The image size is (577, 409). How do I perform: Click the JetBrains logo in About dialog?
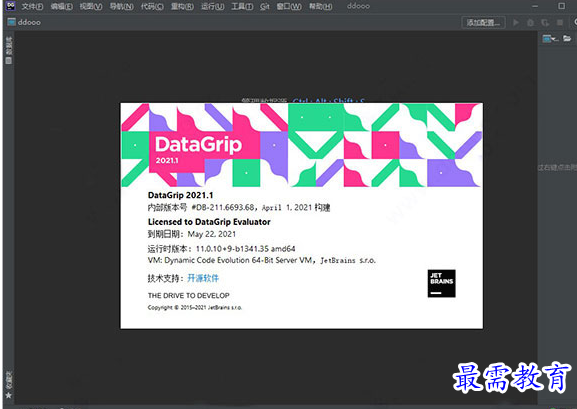coord(441,283)
